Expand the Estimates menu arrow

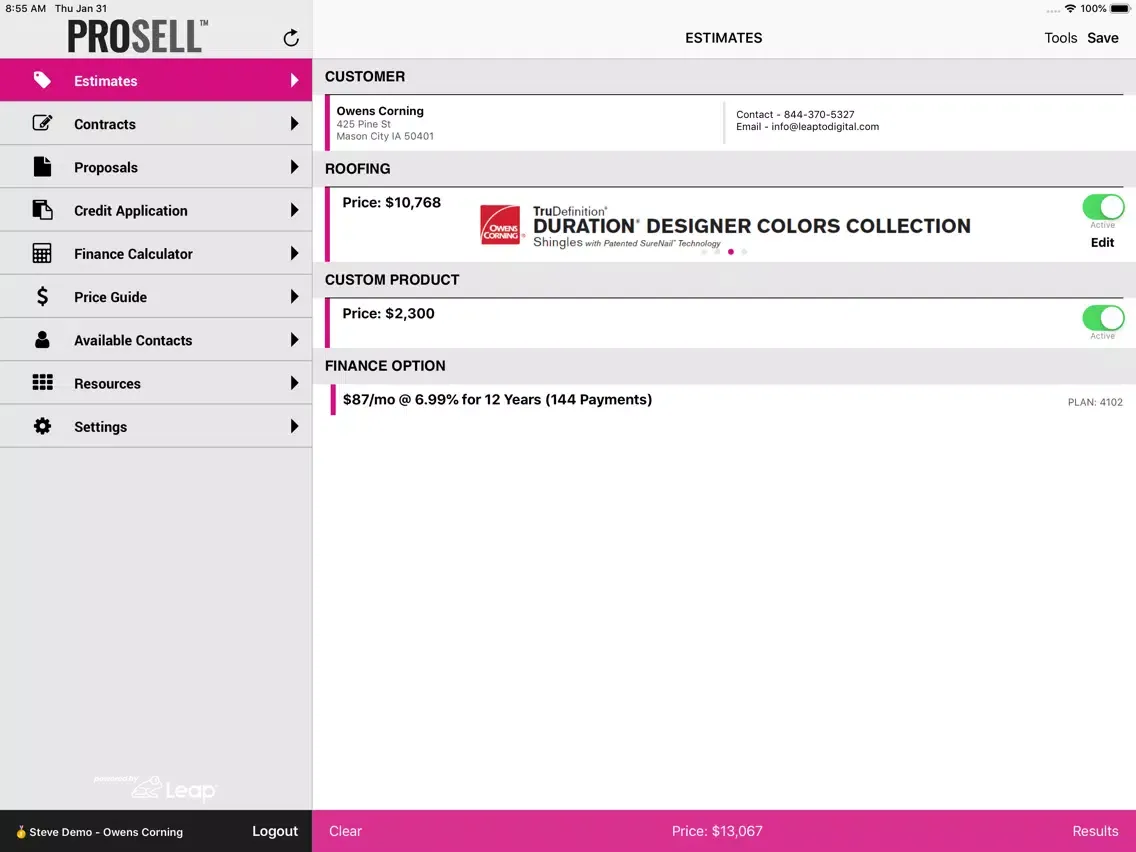pos(294,80)
